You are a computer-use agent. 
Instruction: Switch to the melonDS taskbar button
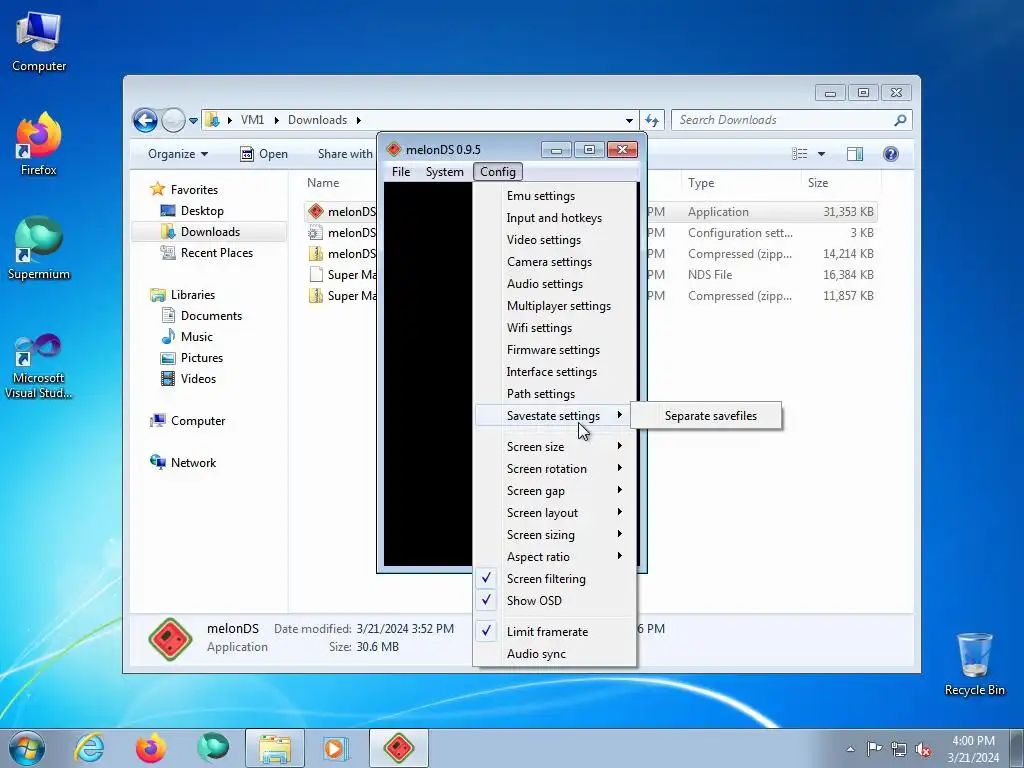tap(399, 748)
